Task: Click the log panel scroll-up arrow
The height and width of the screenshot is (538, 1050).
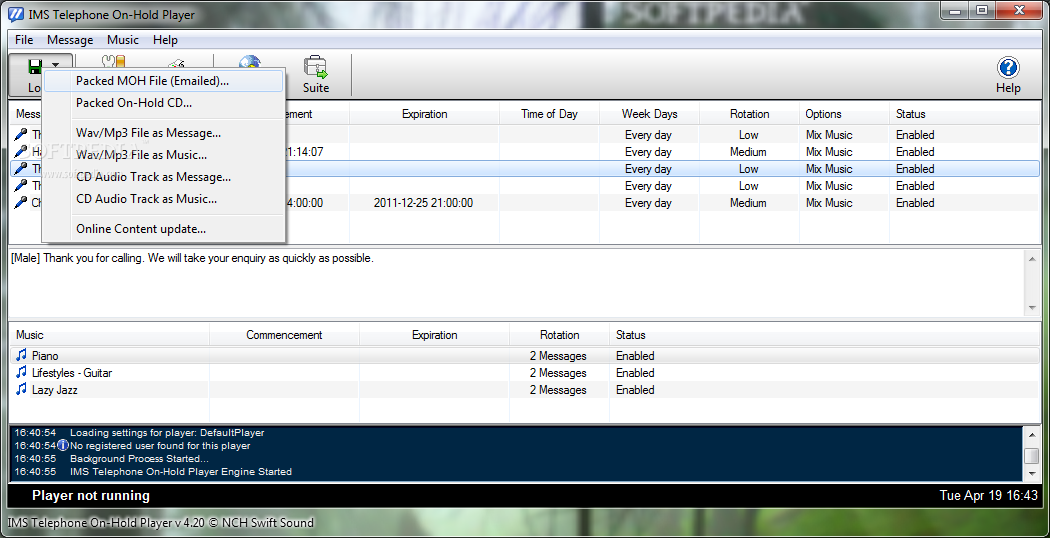Action: (x=1032, y=434)
